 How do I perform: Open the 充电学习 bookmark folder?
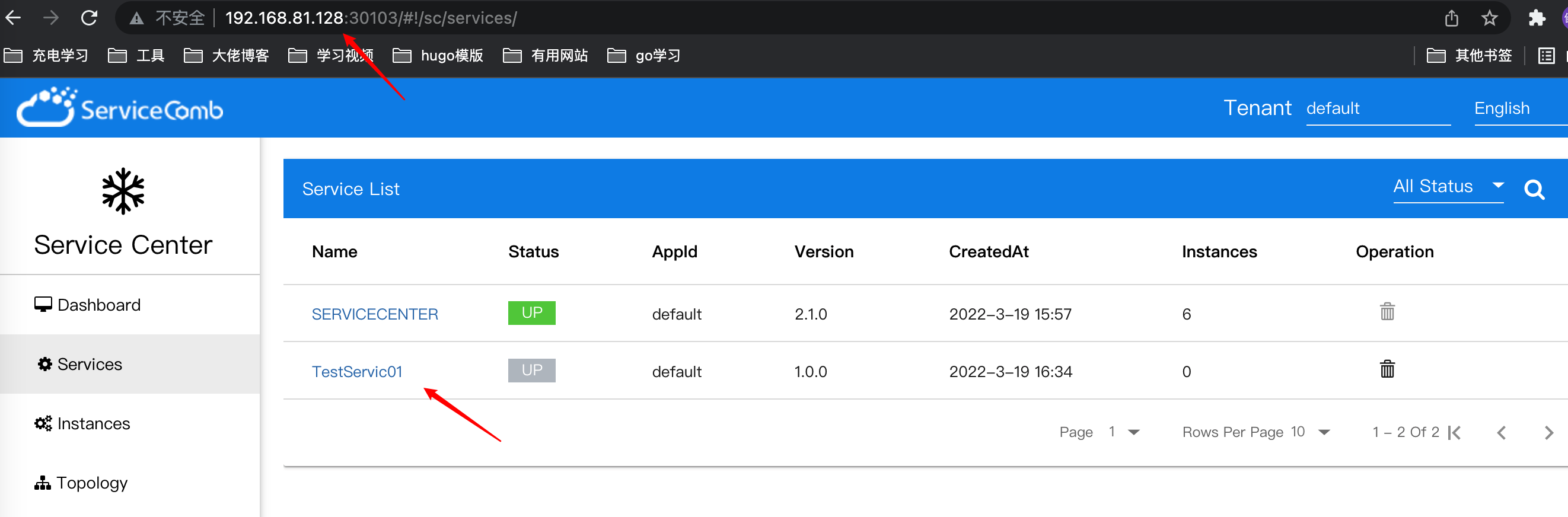tap(46, 56)
